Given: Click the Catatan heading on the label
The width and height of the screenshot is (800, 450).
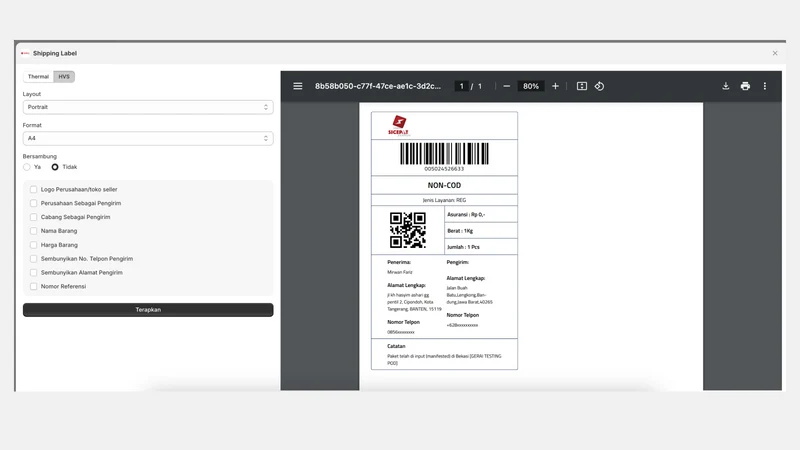Looking at the screenshot, I should 396,346.
